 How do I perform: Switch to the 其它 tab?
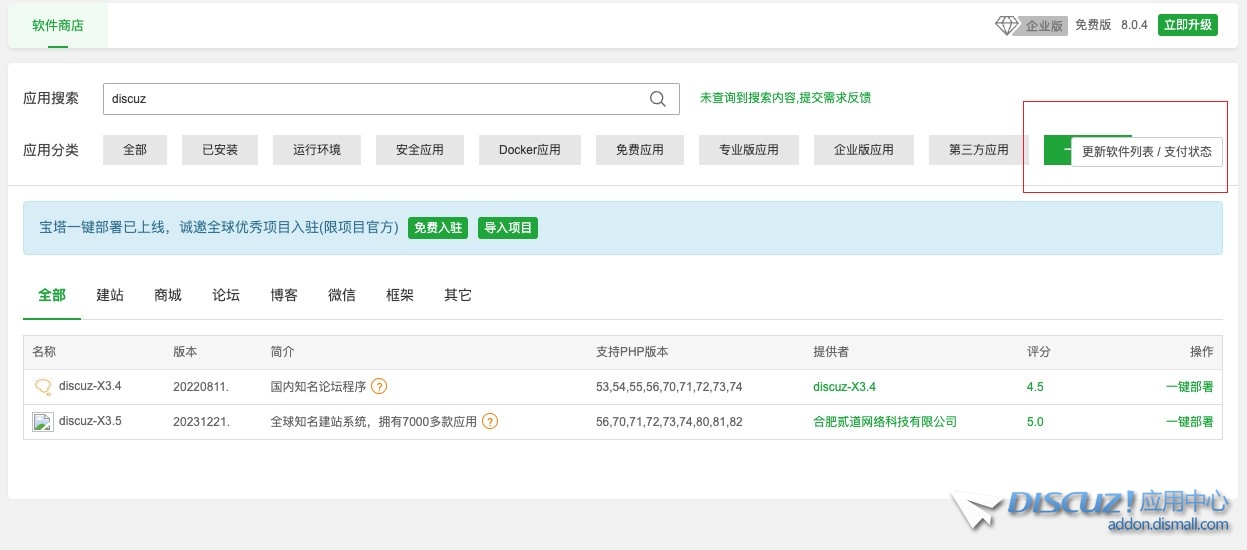pos(458,296)
